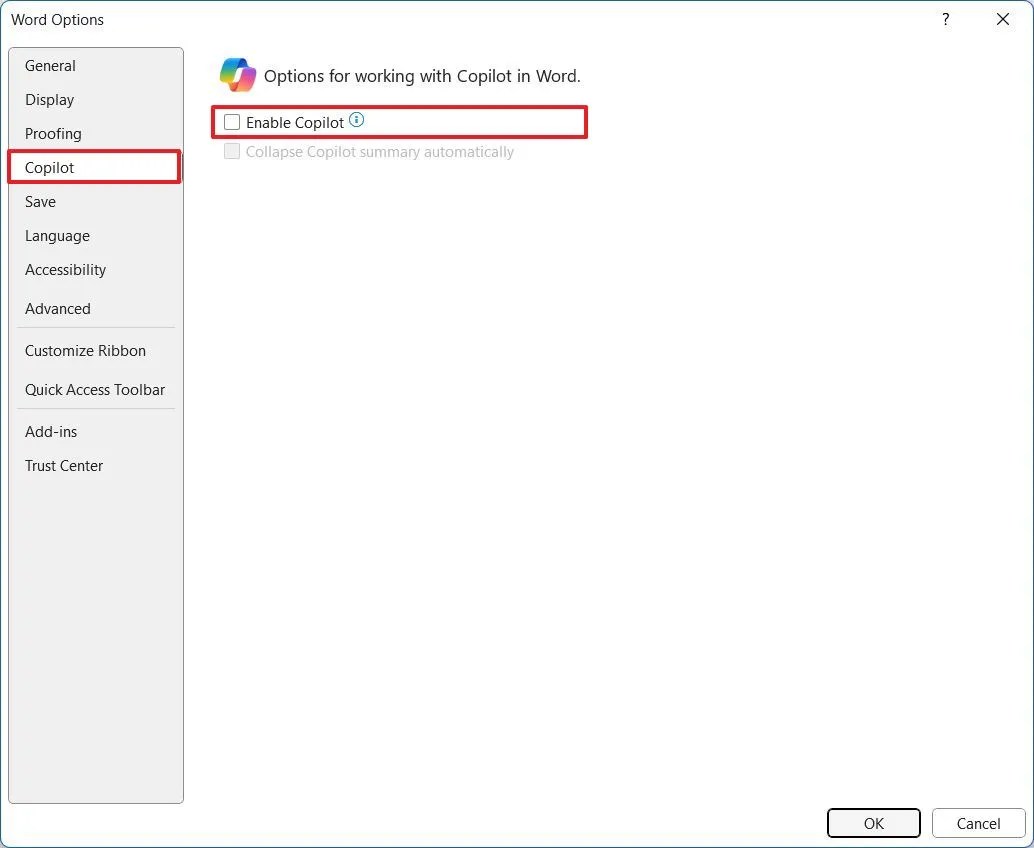Go to Save settings
The image size is (1034, 848).
(40, 201)
